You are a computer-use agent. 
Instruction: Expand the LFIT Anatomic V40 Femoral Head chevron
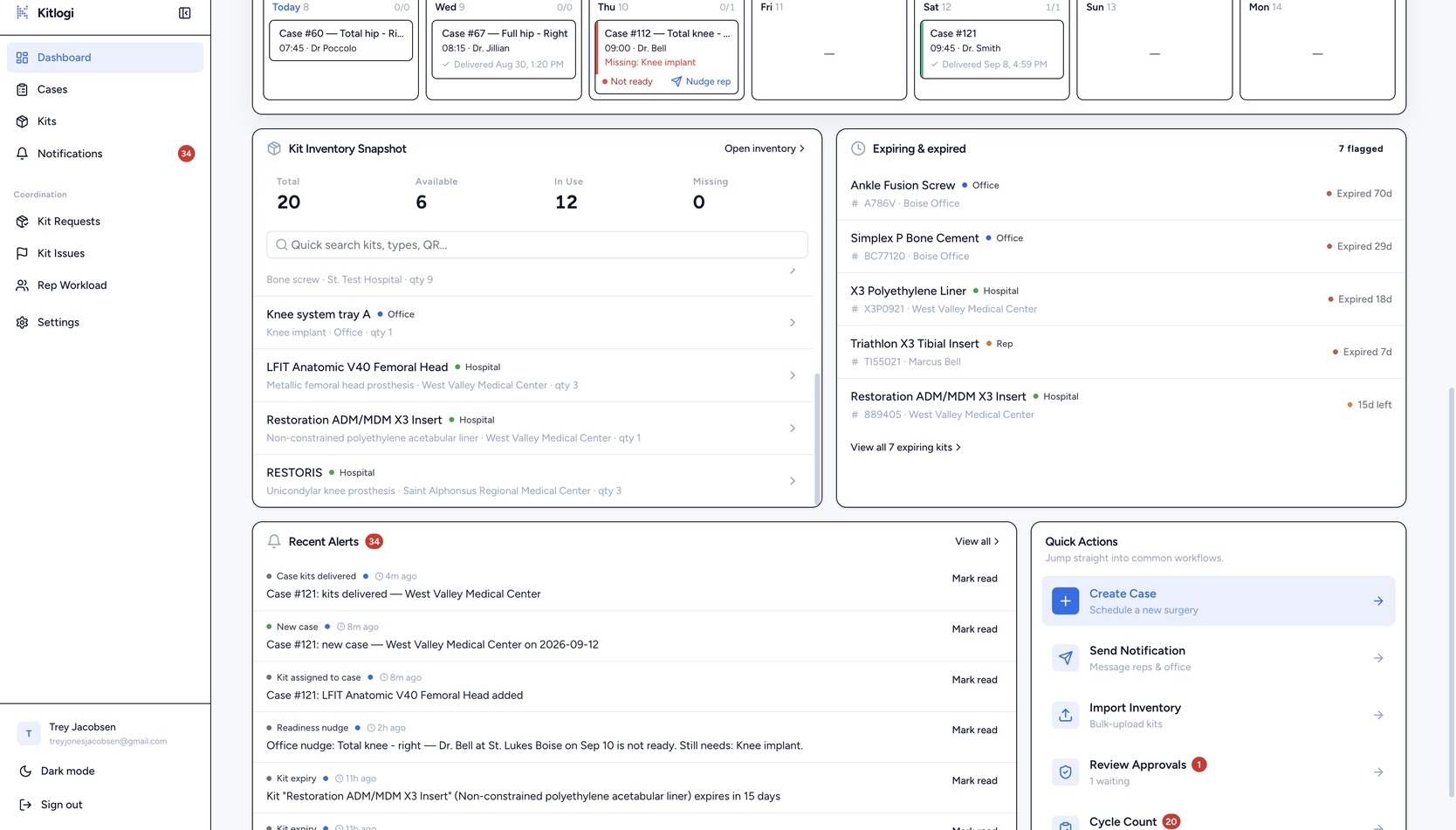793,375
